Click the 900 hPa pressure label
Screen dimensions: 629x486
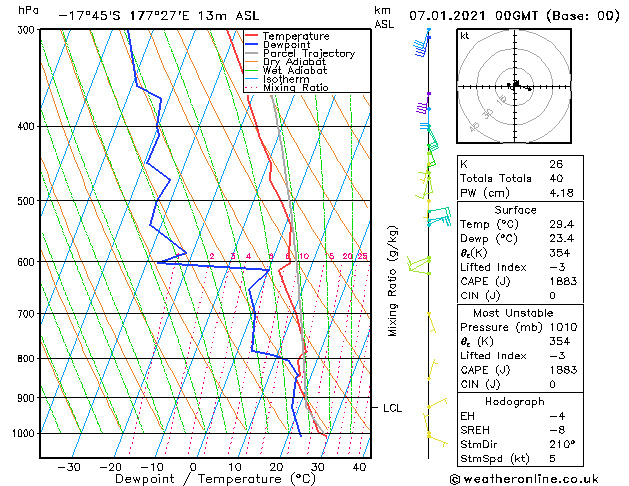[28, 398]
